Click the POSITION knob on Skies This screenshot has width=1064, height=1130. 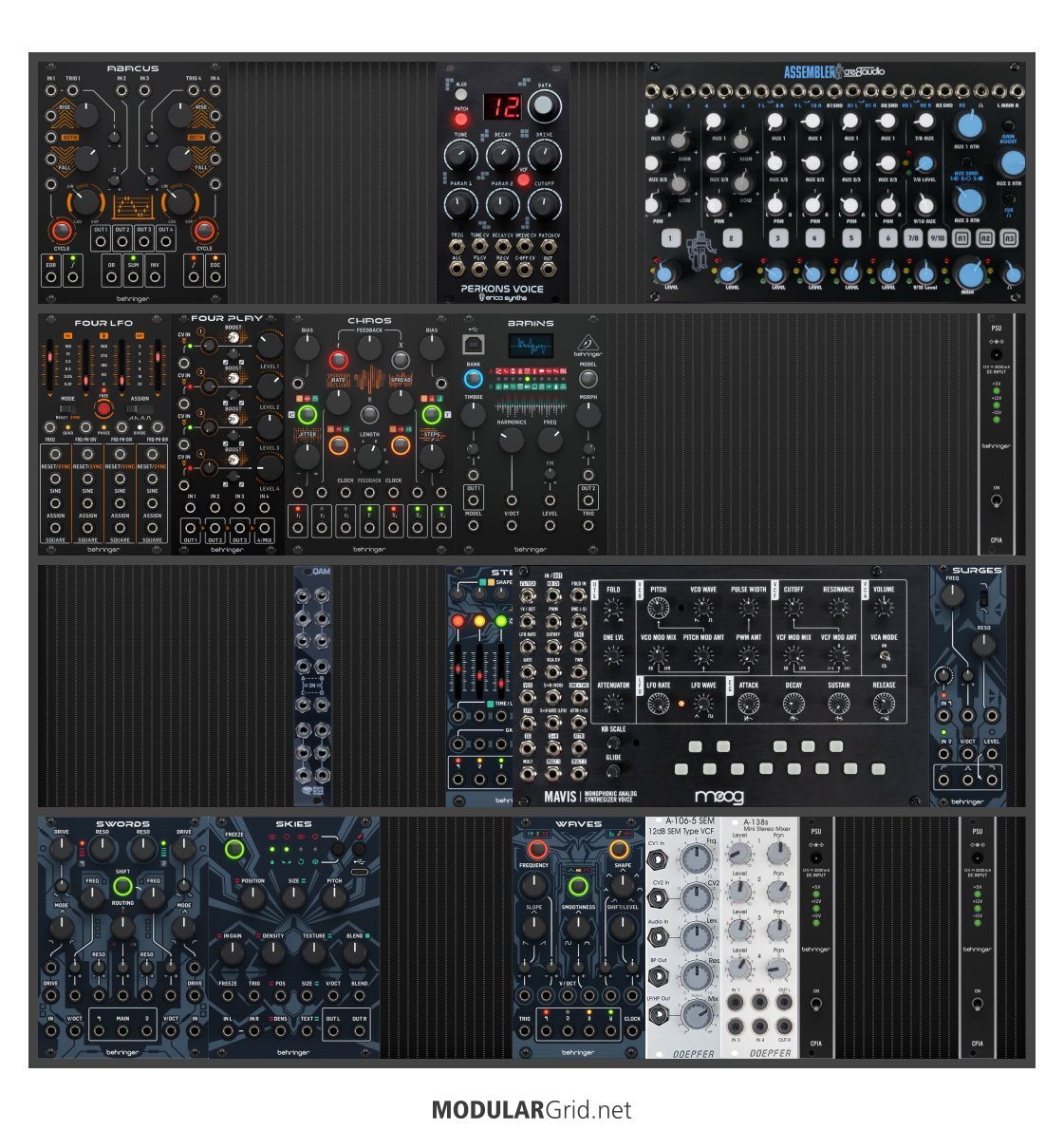pyautogui.click(x=252, y=898)
